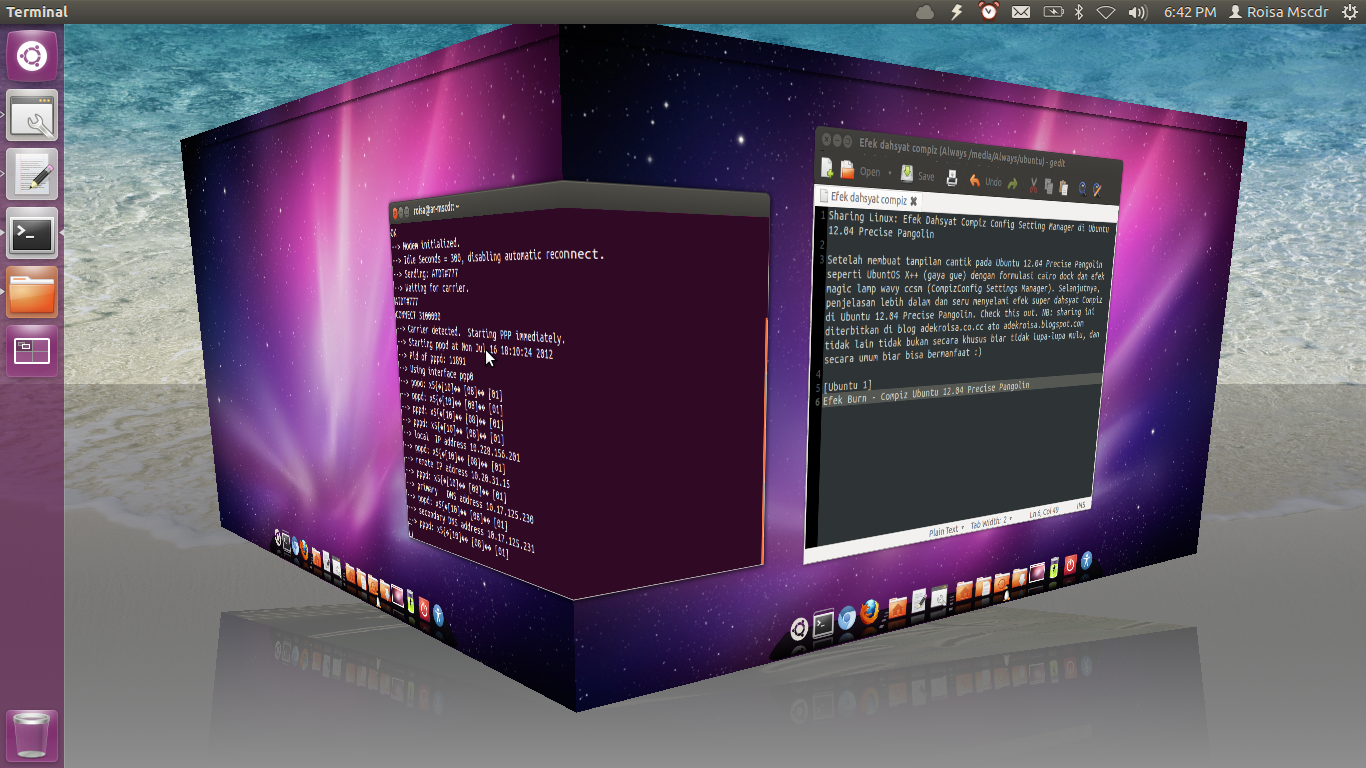Open the Files folder icon in Unity launcher
This screenshot has height=768, width=1366.
(32, 292)
